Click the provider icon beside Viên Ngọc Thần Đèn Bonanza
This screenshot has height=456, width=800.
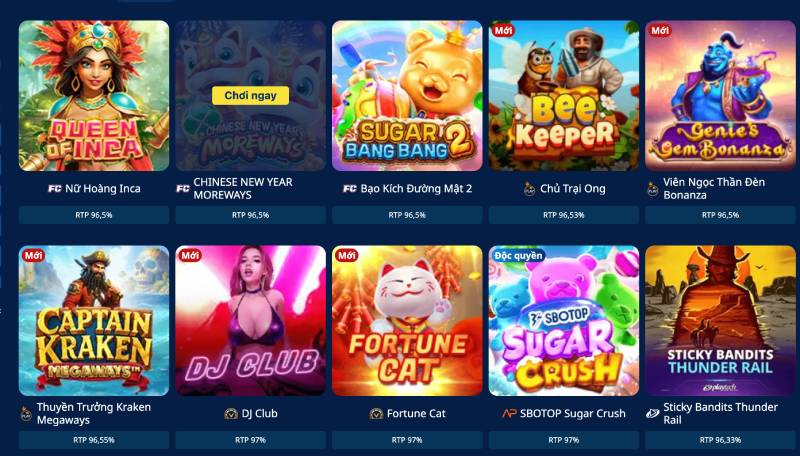click(x=653, y=189)
